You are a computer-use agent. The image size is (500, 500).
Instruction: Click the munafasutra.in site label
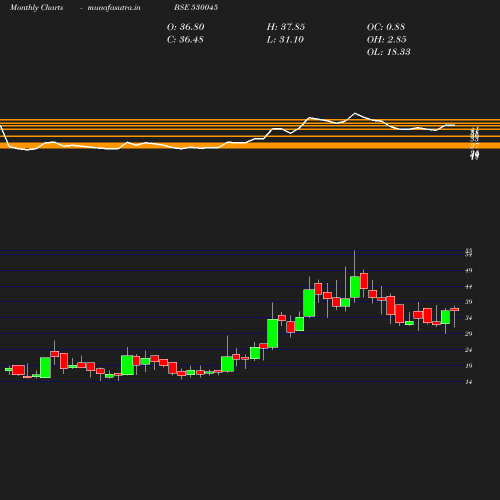click(114, 8)
